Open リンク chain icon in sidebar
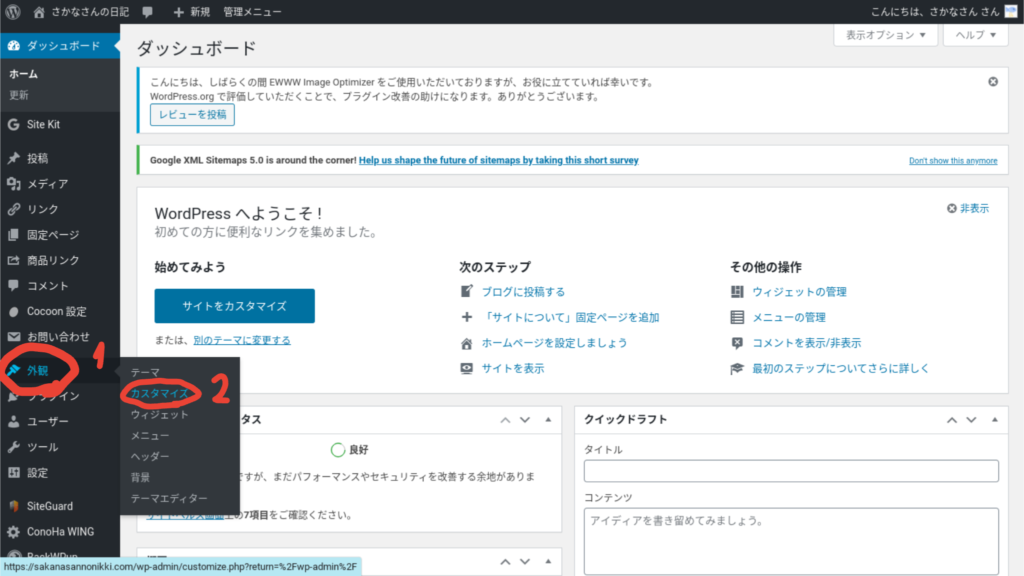 (x=13, y=209)
